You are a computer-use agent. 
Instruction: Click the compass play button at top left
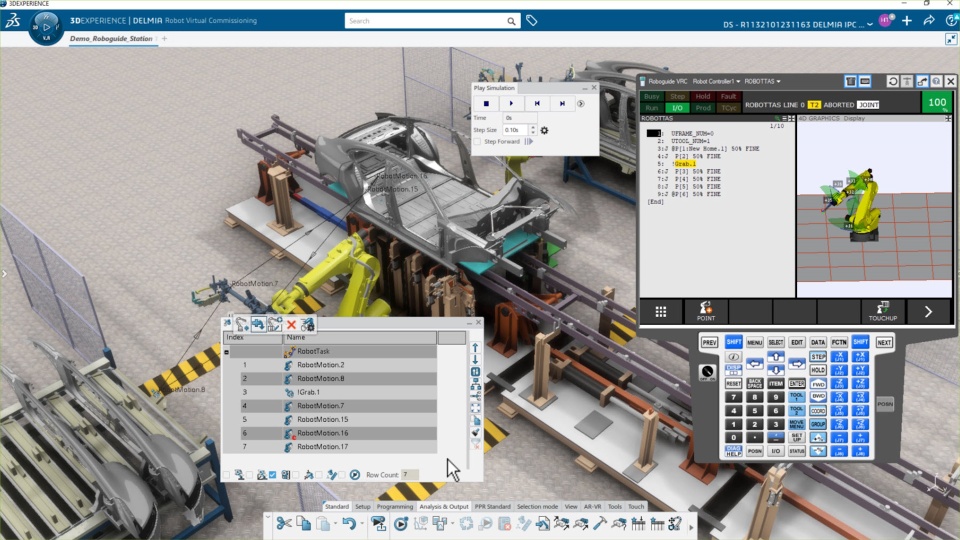47,28
